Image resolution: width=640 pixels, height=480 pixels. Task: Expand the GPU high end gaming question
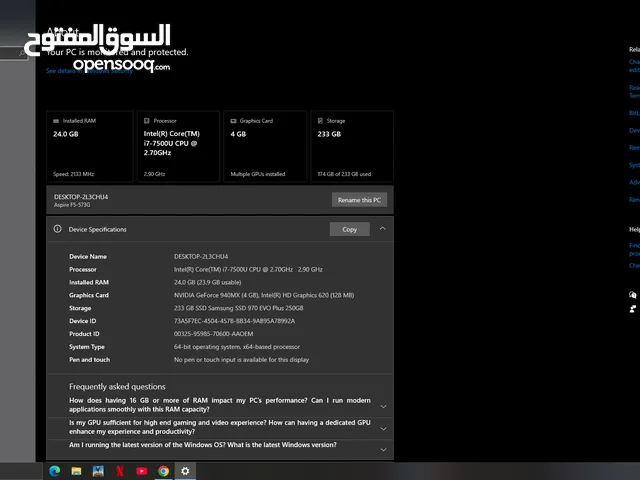(x=383, y=429)
